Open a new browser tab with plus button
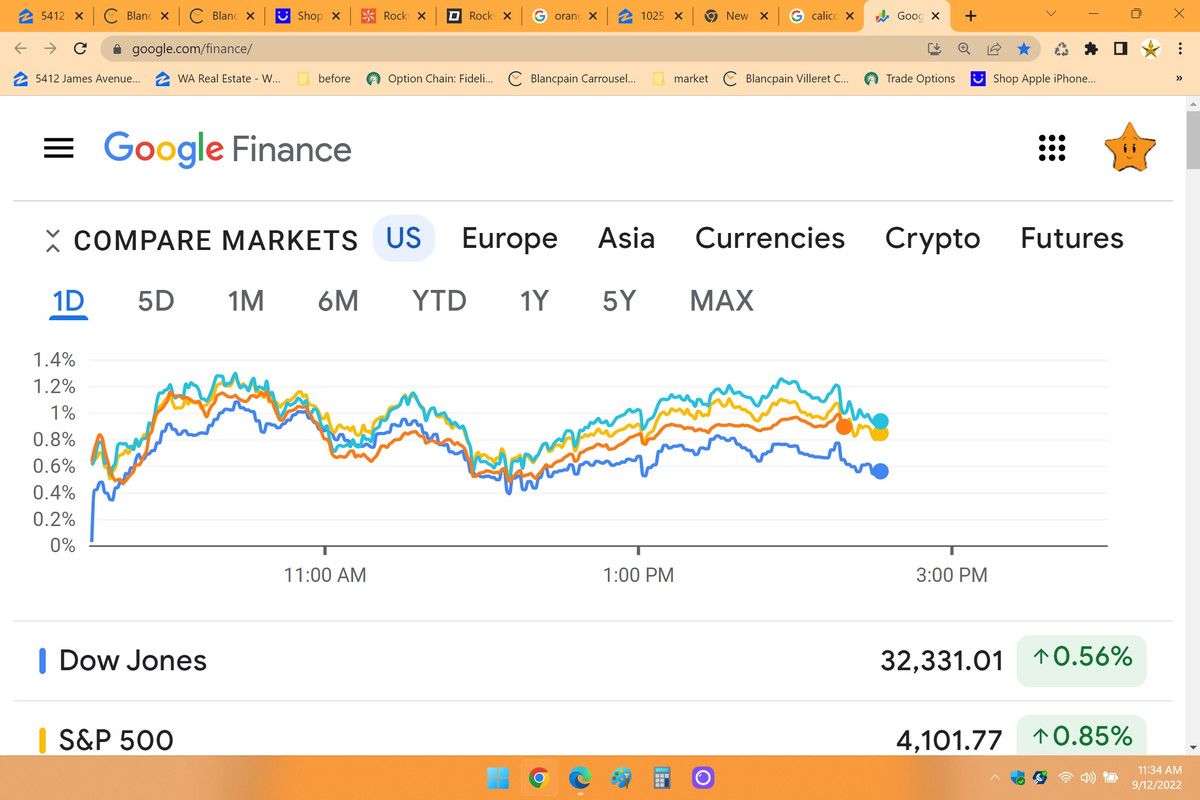 tap(970, 16)
